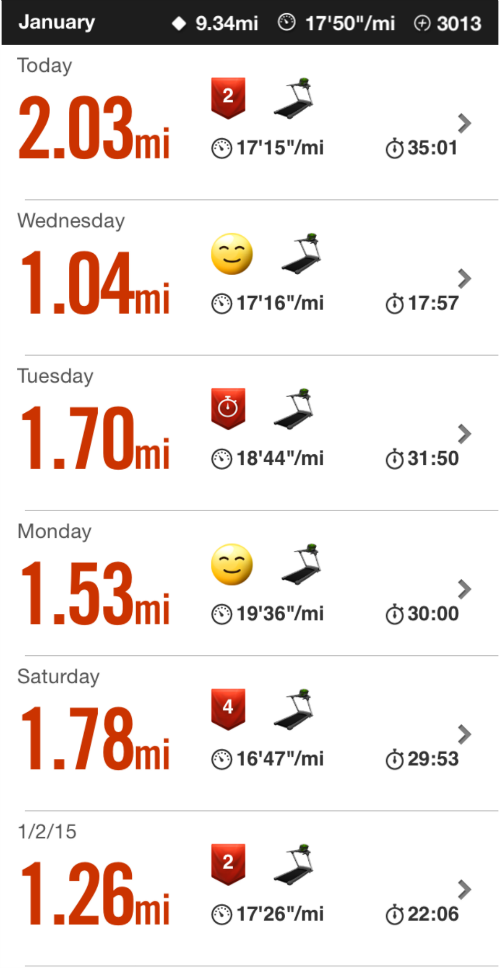Click the stopwatch icon beside 29:53 duration
Viewport: 500px width, 968px height.
click(x=394, y=759)
